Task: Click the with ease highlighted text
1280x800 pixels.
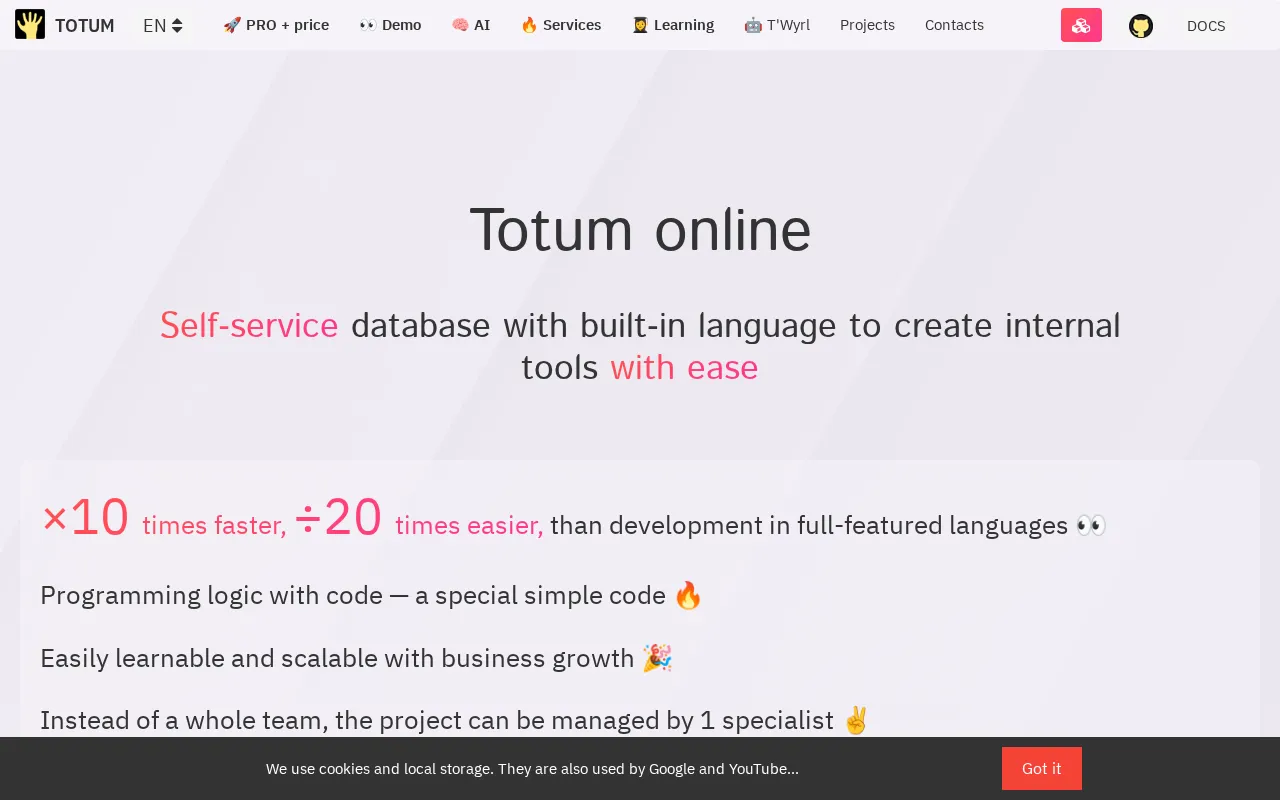Action: tap(684, 368)
